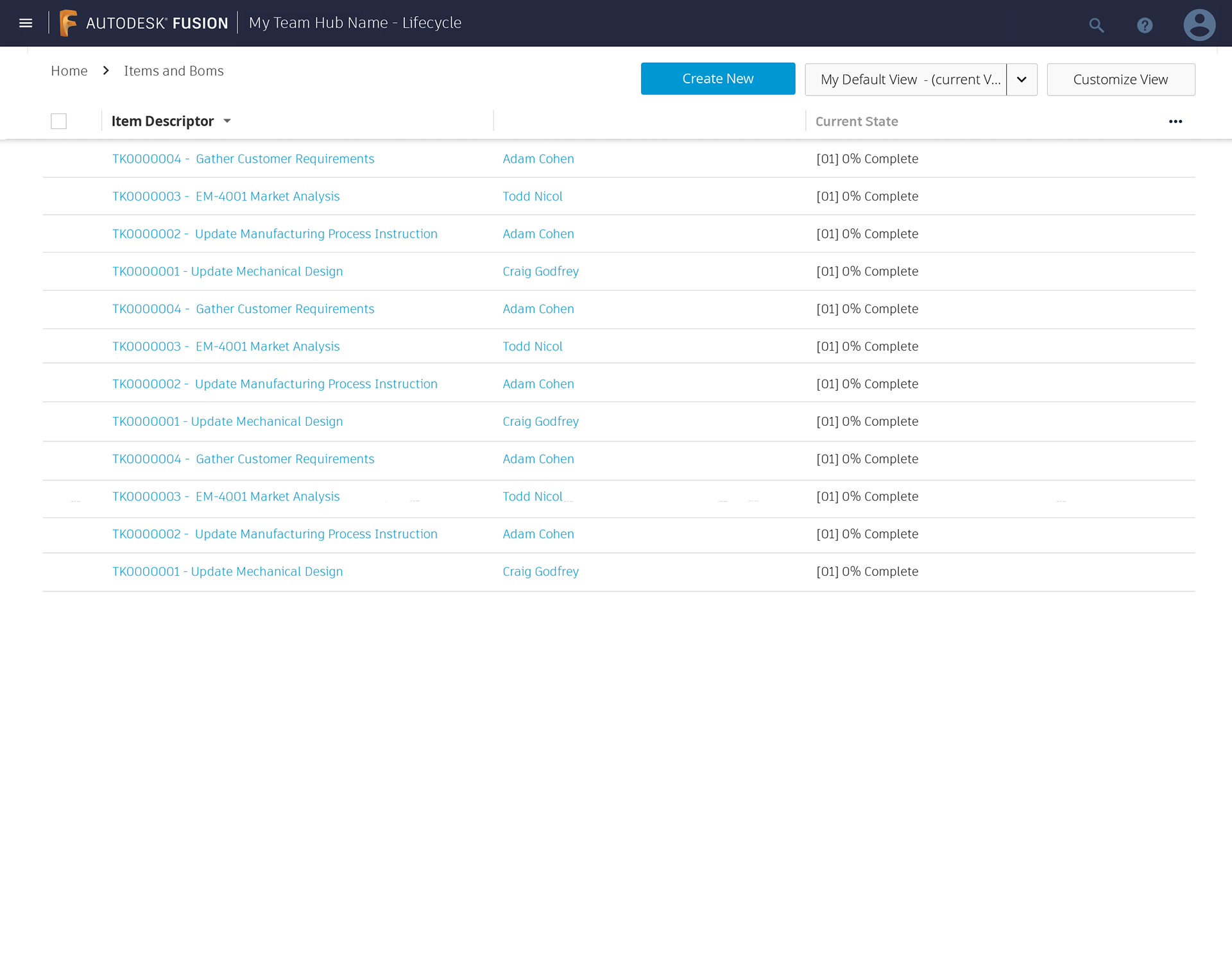Open My Default View combo box
Image resolution: width=1232 pixels, height=962 pixels.
[x=905, y=80]
